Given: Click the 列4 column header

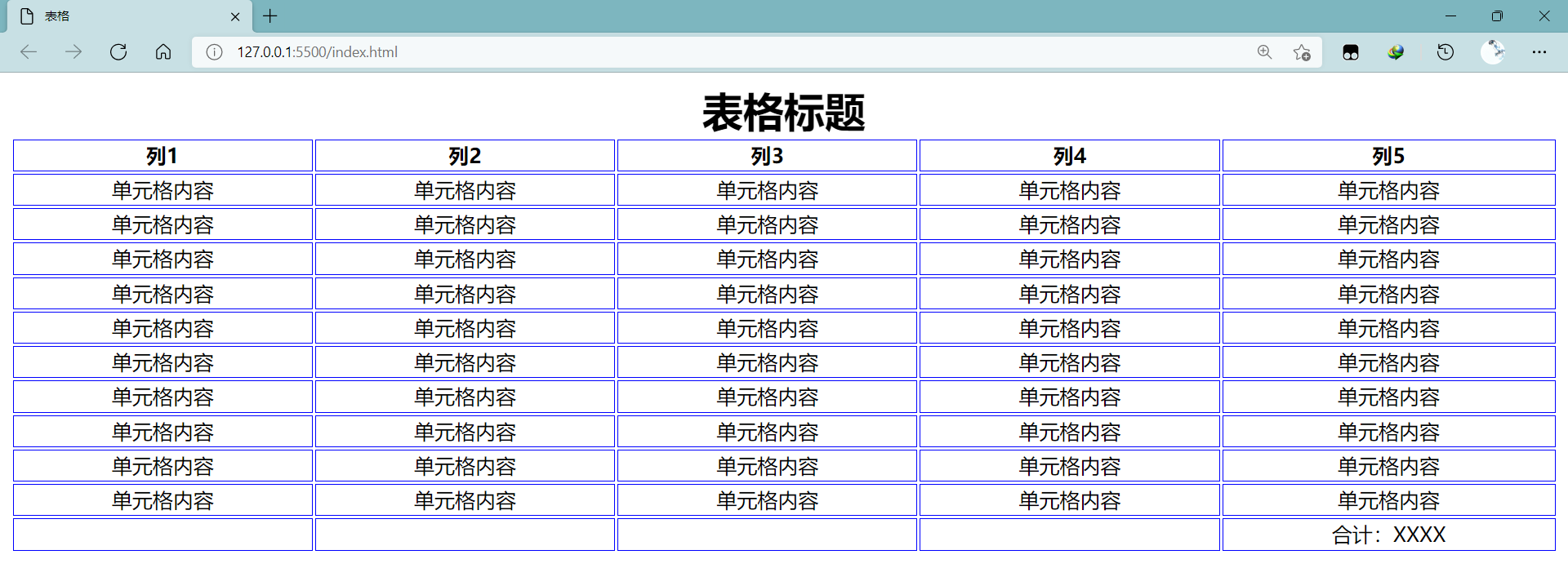Looking at the screenshot, I should (1070, 156).
